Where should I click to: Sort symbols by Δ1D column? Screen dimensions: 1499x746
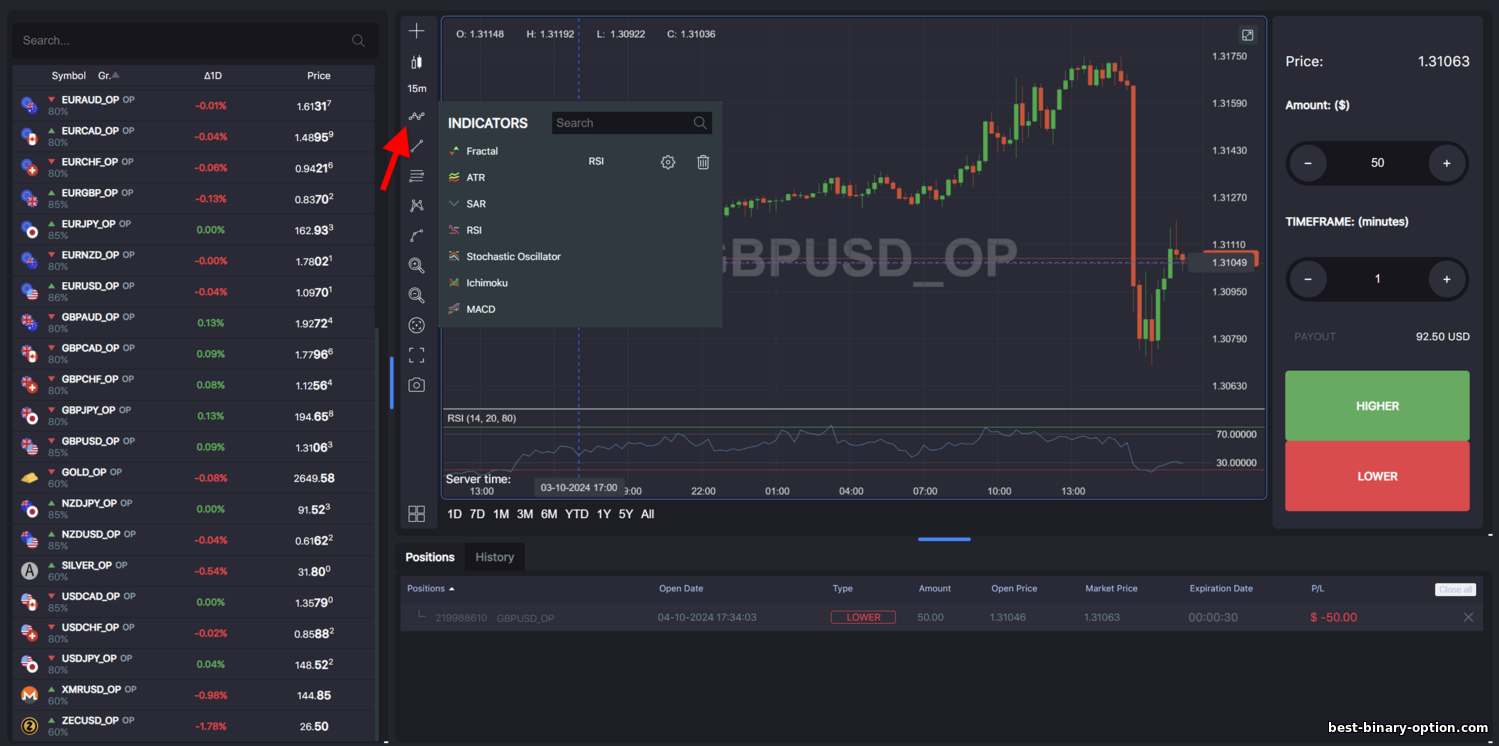[x=212, y=75]
